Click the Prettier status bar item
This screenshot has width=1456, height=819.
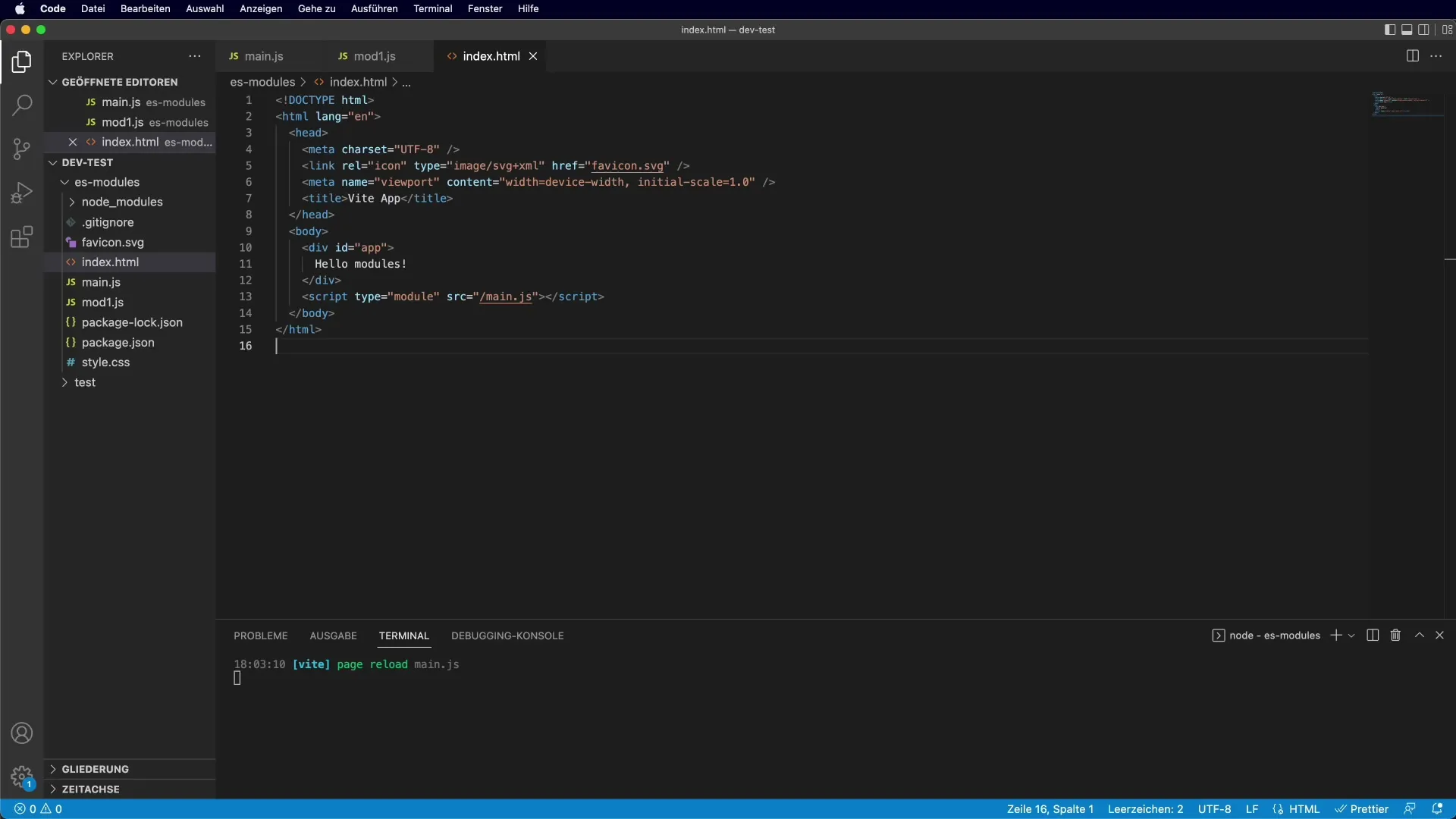pos(1362,809)
